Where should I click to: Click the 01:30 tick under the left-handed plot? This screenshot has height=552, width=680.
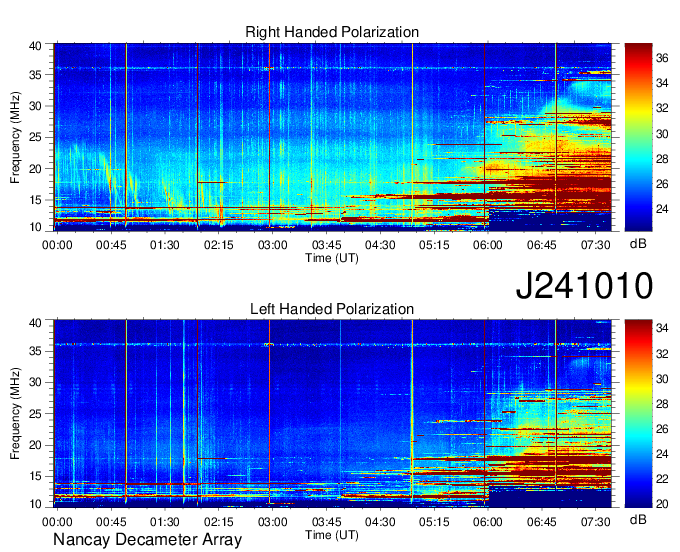[165, 522]
